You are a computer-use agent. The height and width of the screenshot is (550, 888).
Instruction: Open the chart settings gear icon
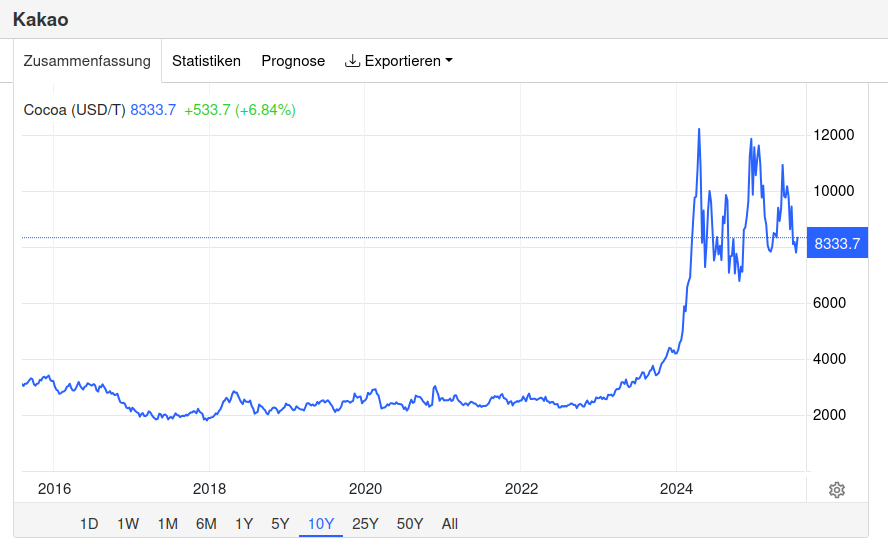click(x=836, y=490)
